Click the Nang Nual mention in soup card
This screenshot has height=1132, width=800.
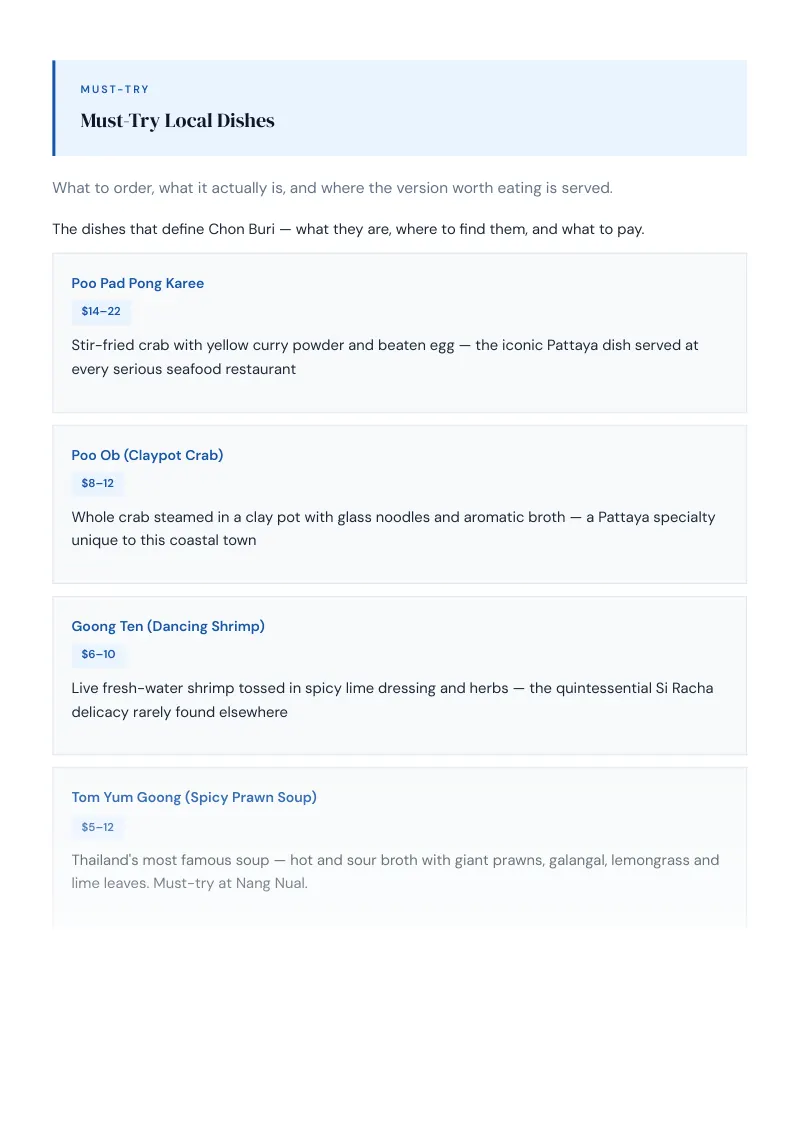(271, 883)
